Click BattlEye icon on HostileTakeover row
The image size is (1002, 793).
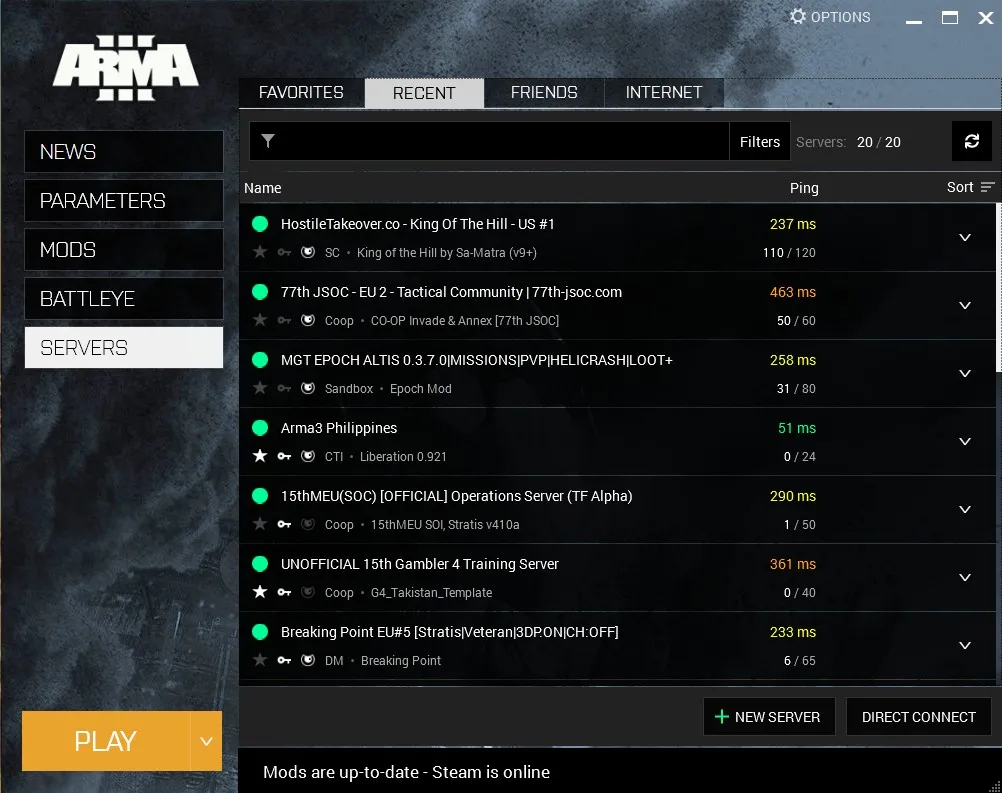point(308,252)
